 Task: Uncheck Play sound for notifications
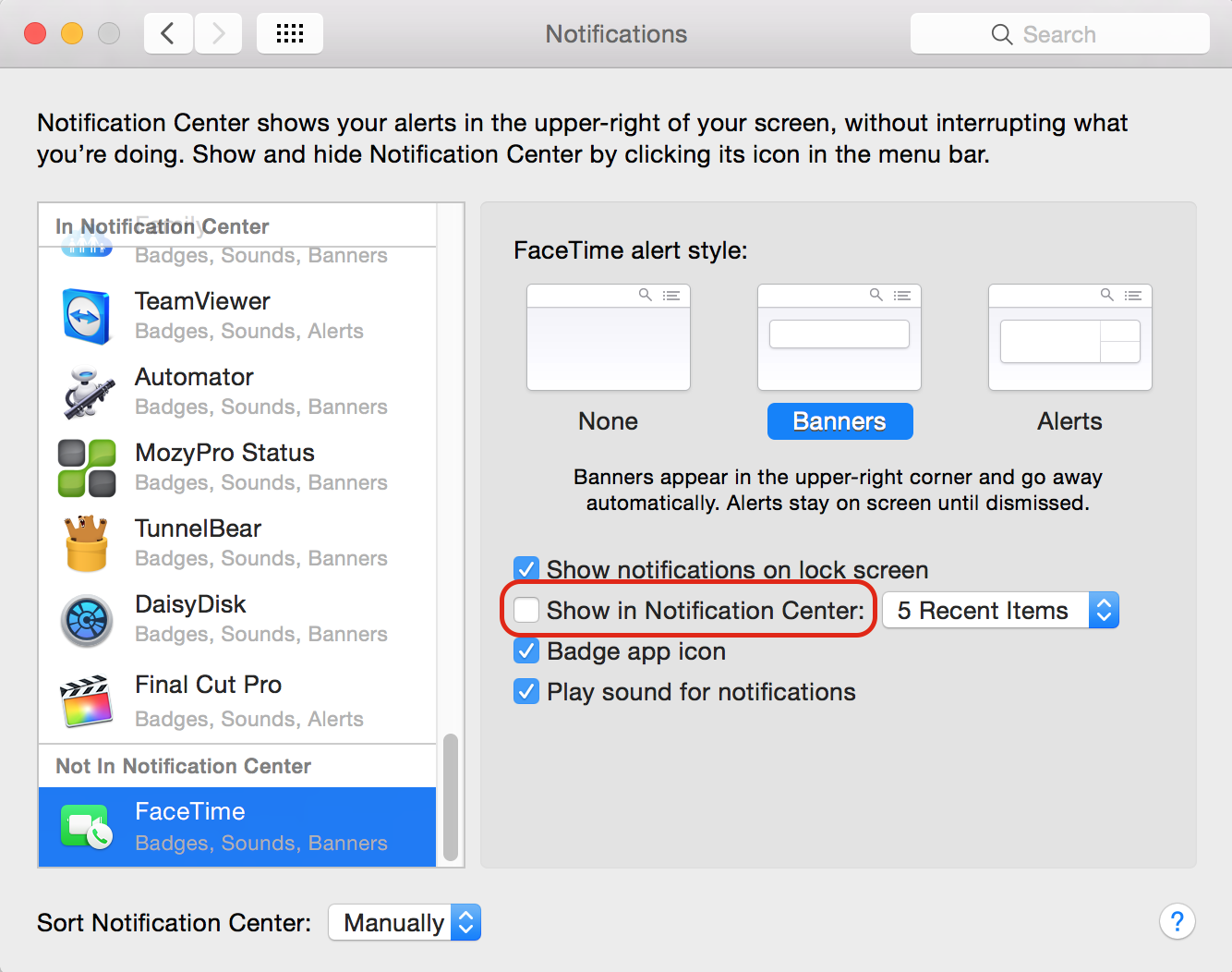coord(526,691)
